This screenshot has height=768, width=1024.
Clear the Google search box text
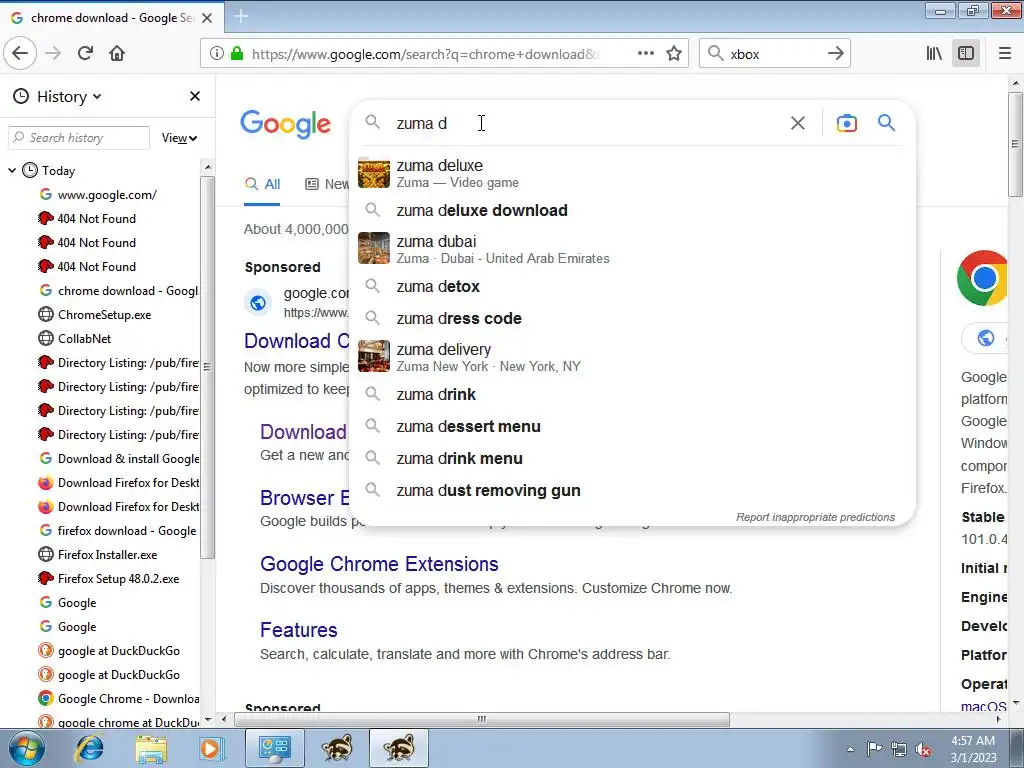pyautogui.click(x=797, y=123)
